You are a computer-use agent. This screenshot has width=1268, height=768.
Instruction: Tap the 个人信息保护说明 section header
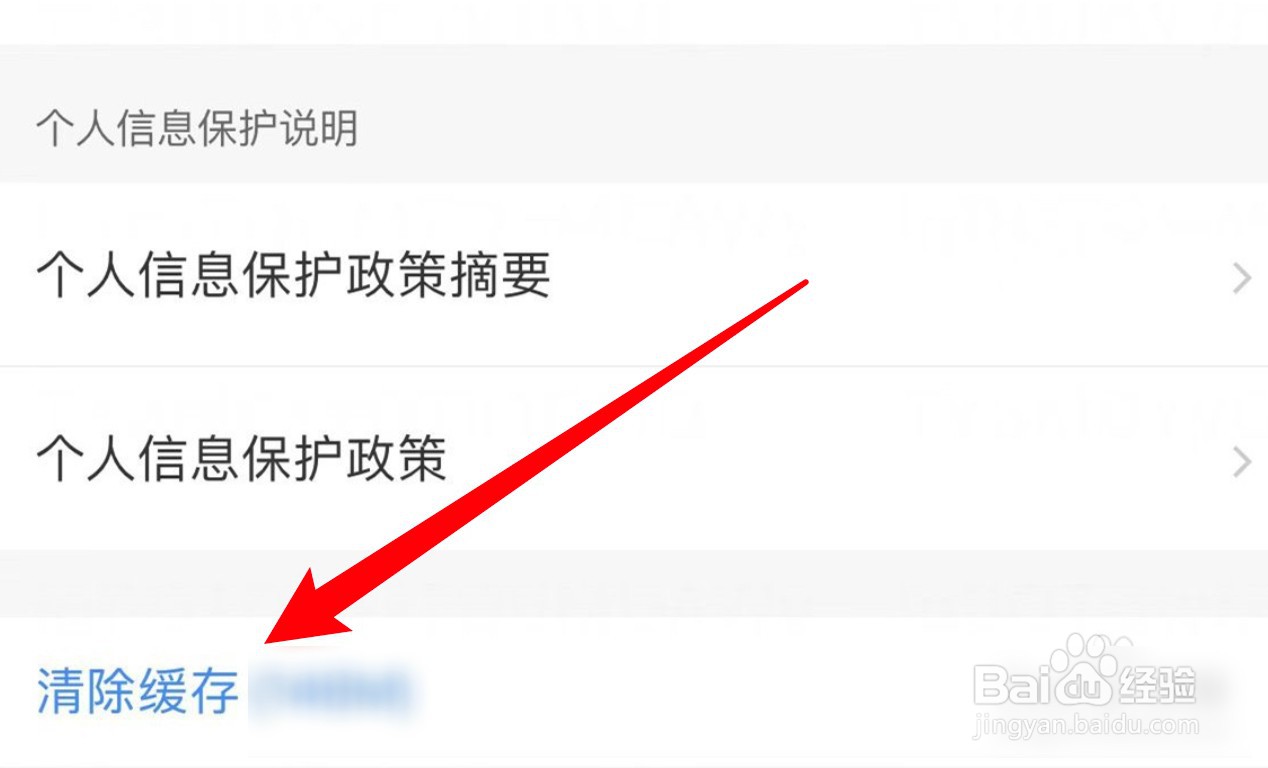[x=197, y=130]
